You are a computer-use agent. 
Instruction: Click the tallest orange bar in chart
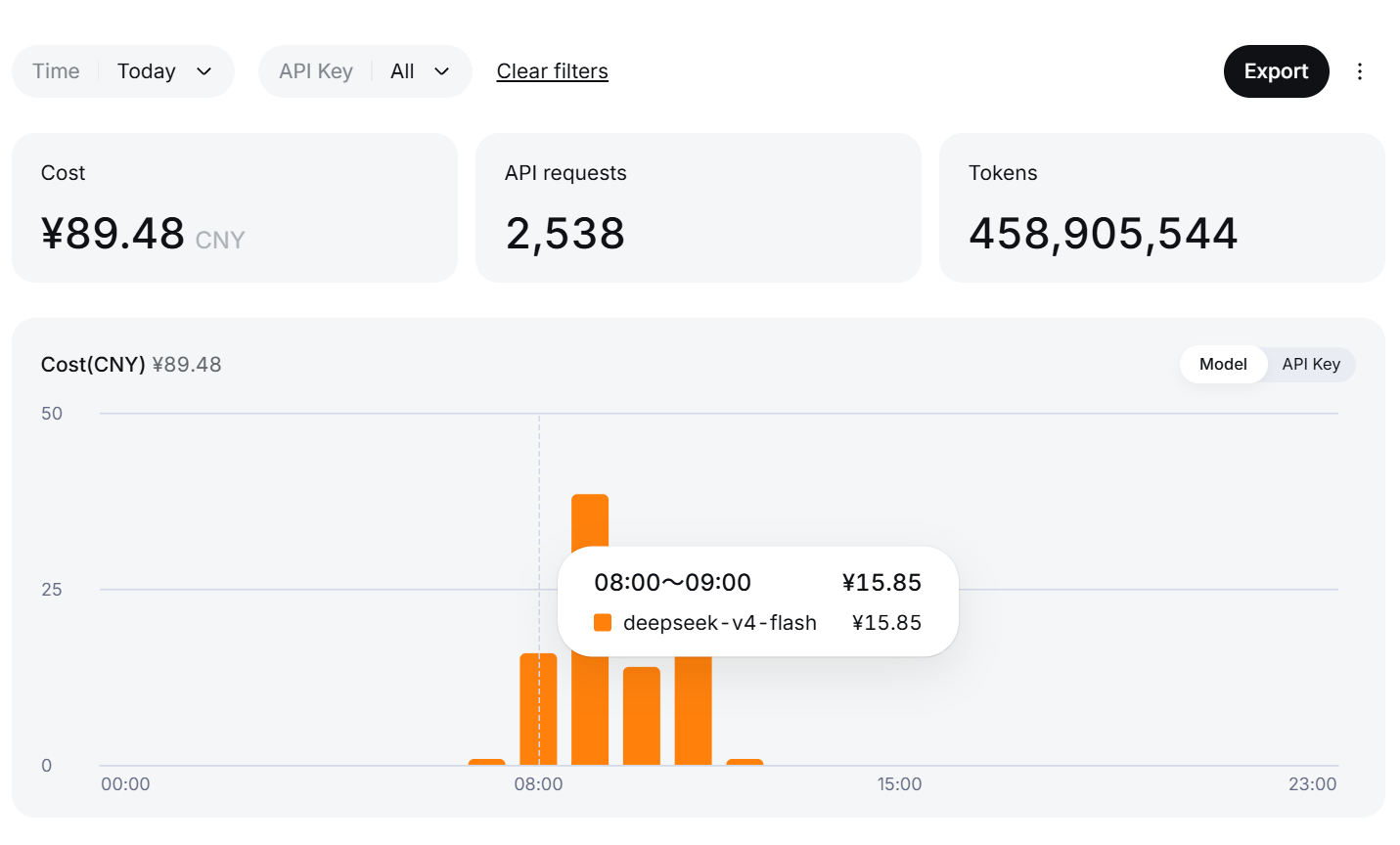tap(590, 520)
